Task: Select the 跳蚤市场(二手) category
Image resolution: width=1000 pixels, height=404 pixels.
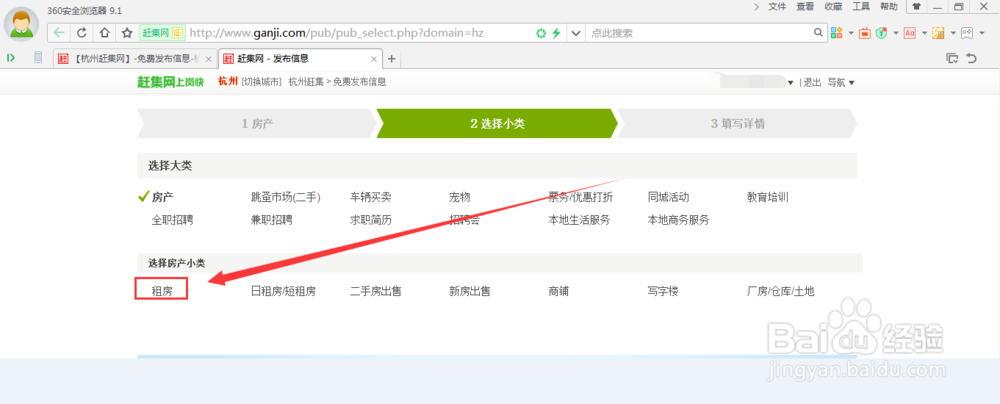Action: click(286, 197)
